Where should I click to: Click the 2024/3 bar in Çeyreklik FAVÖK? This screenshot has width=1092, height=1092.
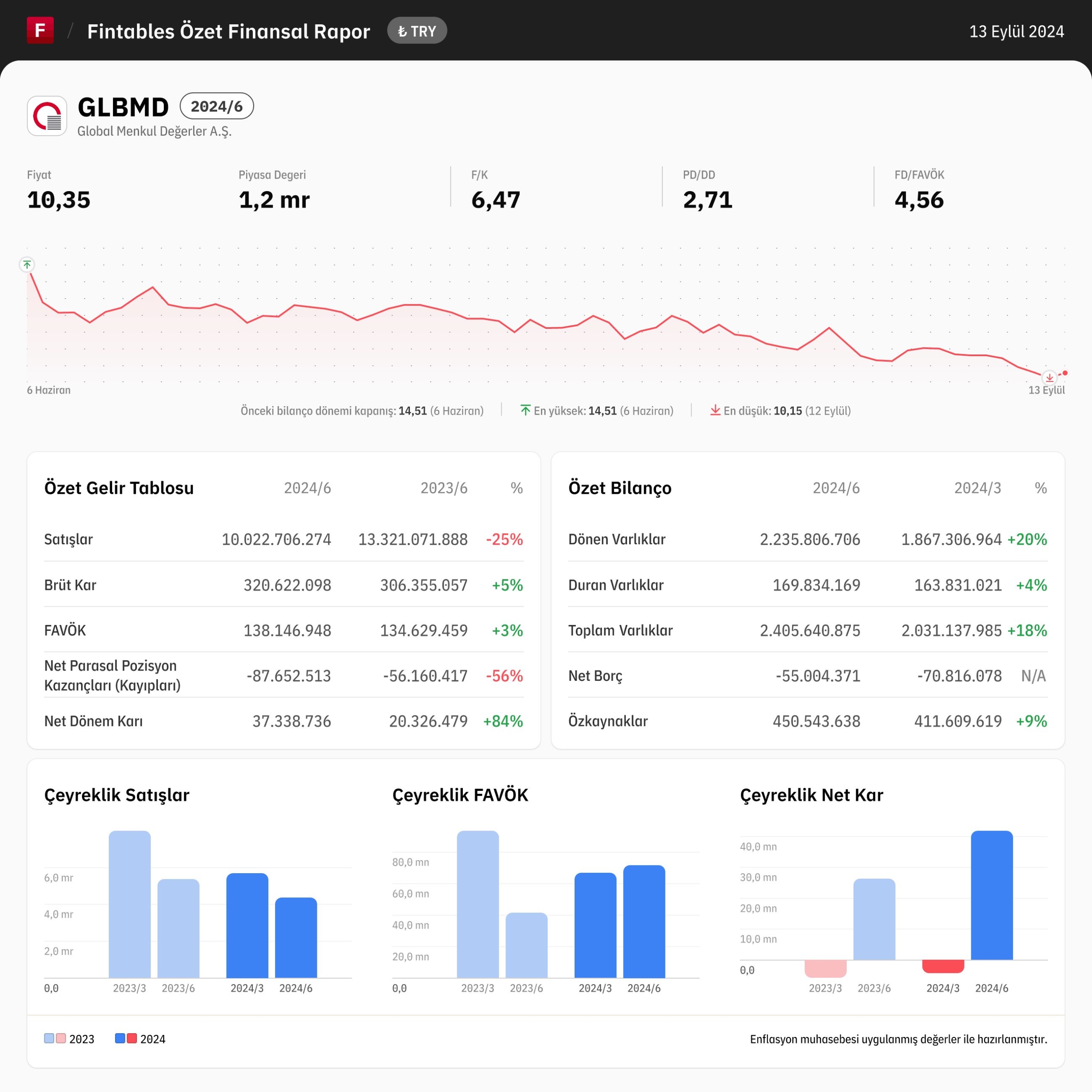click(595, 925)
